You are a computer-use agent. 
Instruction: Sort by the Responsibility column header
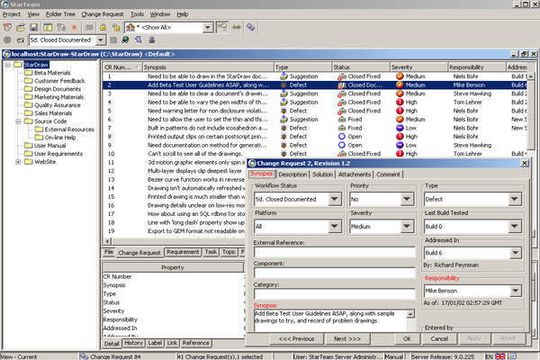click(x=476, y=67)
